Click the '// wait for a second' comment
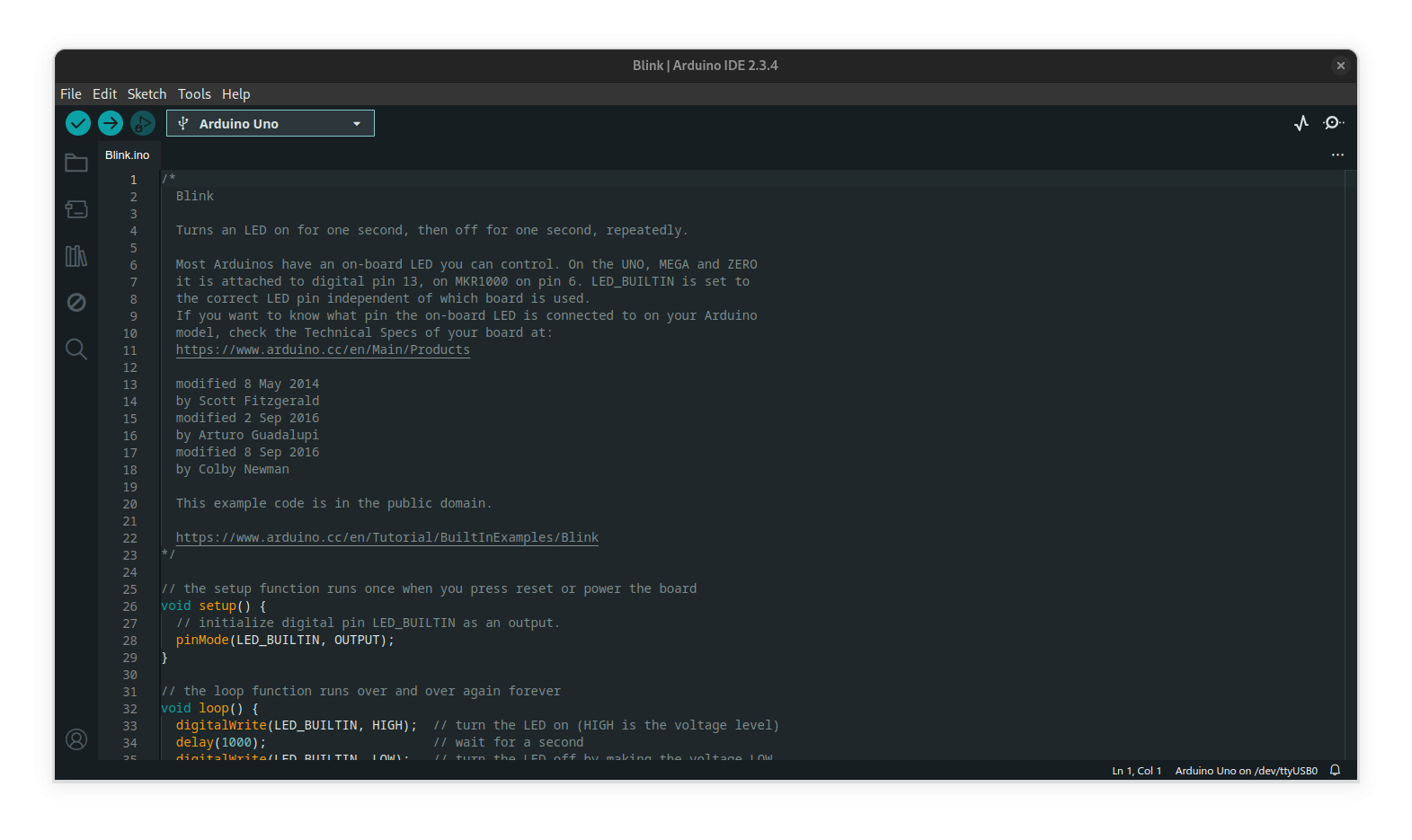The height and width of the screenshot is (840, 1412). pyautogui.click(x=509, y=742)
